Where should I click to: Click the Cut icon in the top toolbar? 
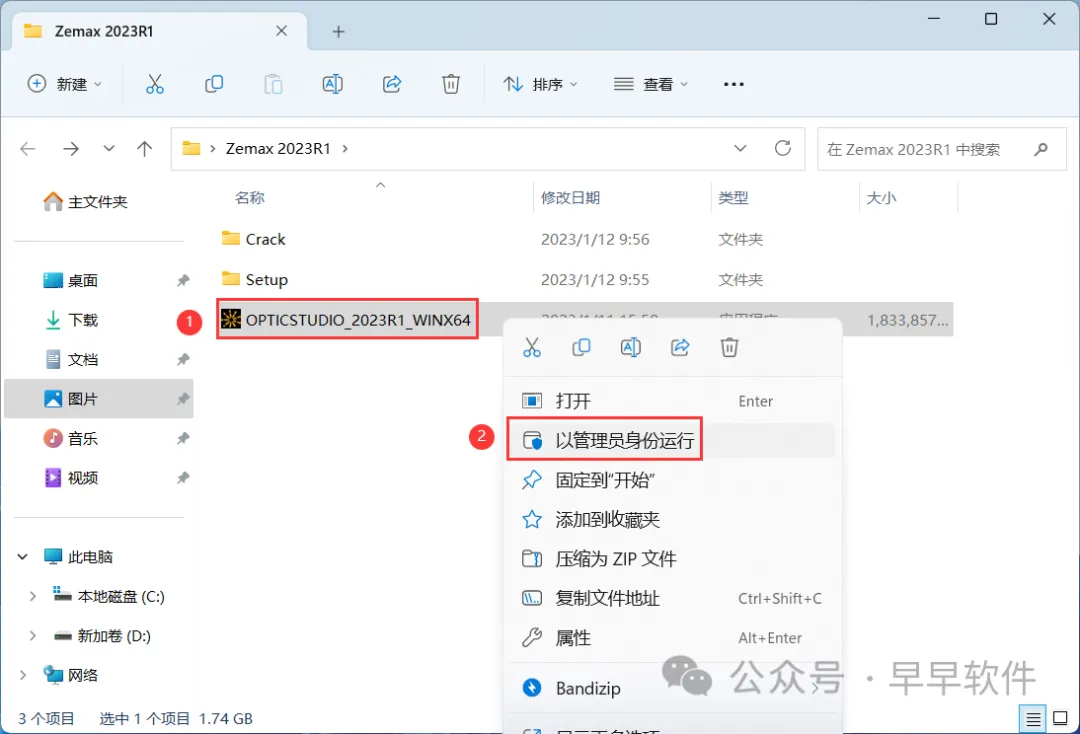[155, 84]
